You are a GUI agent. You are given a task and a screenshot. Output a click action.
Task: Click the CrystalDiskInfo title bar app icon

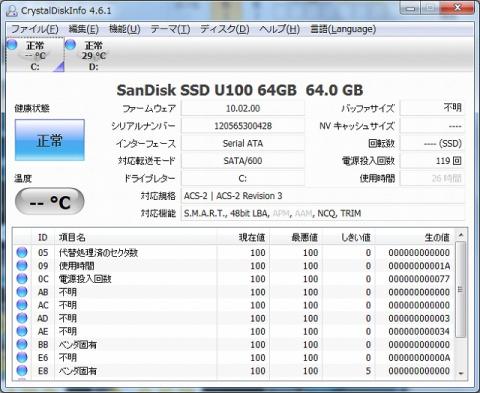[x=12, y=11]
